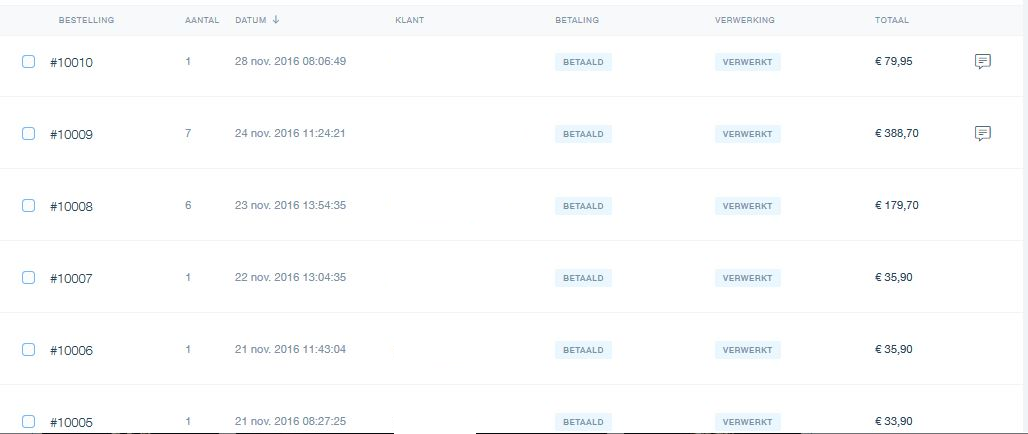
Task: Click the date 23 nov. 2016 13:54:35
Action: [x=290, y=205]
